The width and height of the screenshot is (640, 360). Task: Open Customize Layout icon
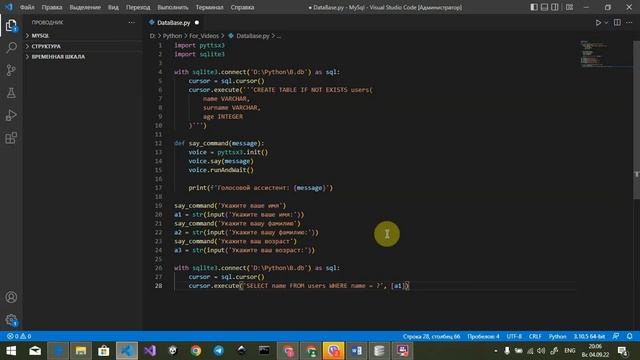(x=569, y=7)
